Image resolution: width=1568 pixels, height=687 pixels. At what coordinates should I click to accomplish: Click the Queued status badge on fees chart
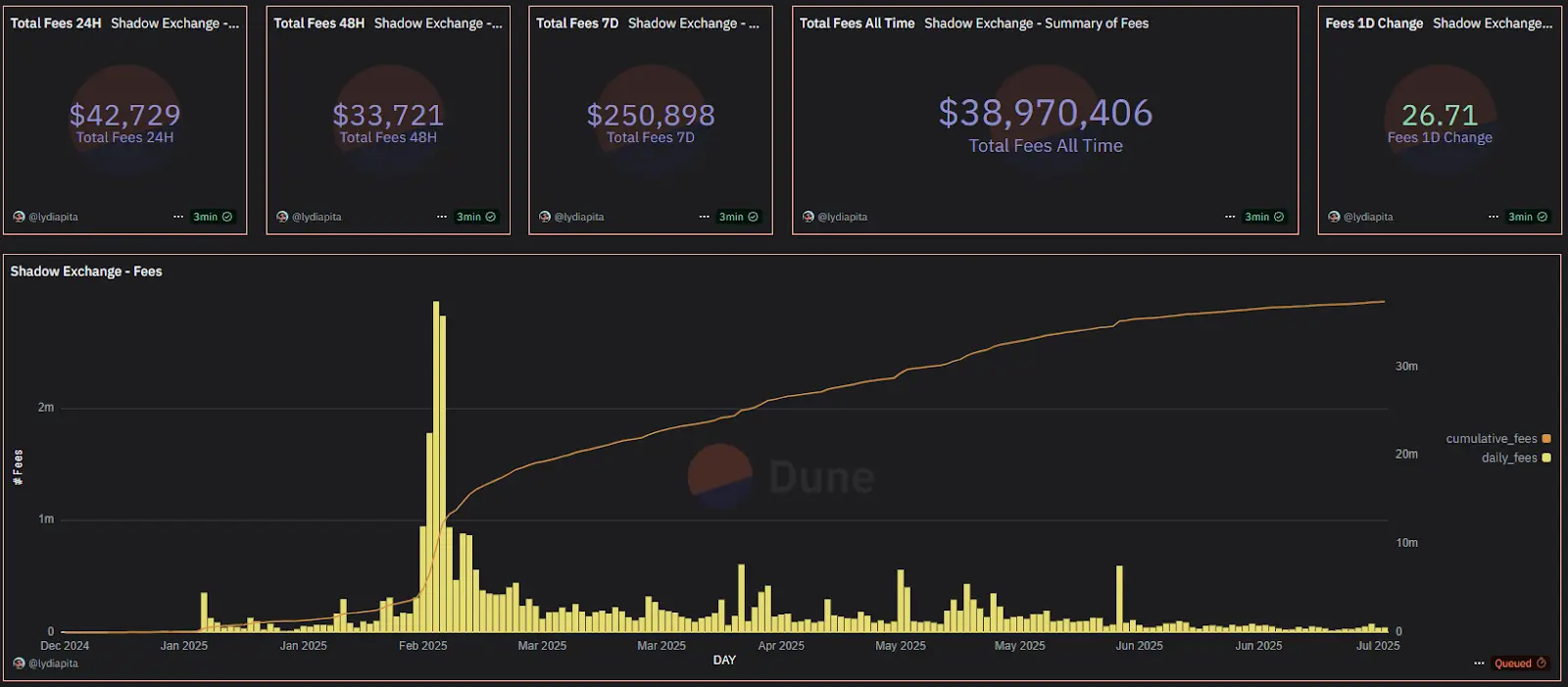pyautogui.click(x=1520, y=663)
